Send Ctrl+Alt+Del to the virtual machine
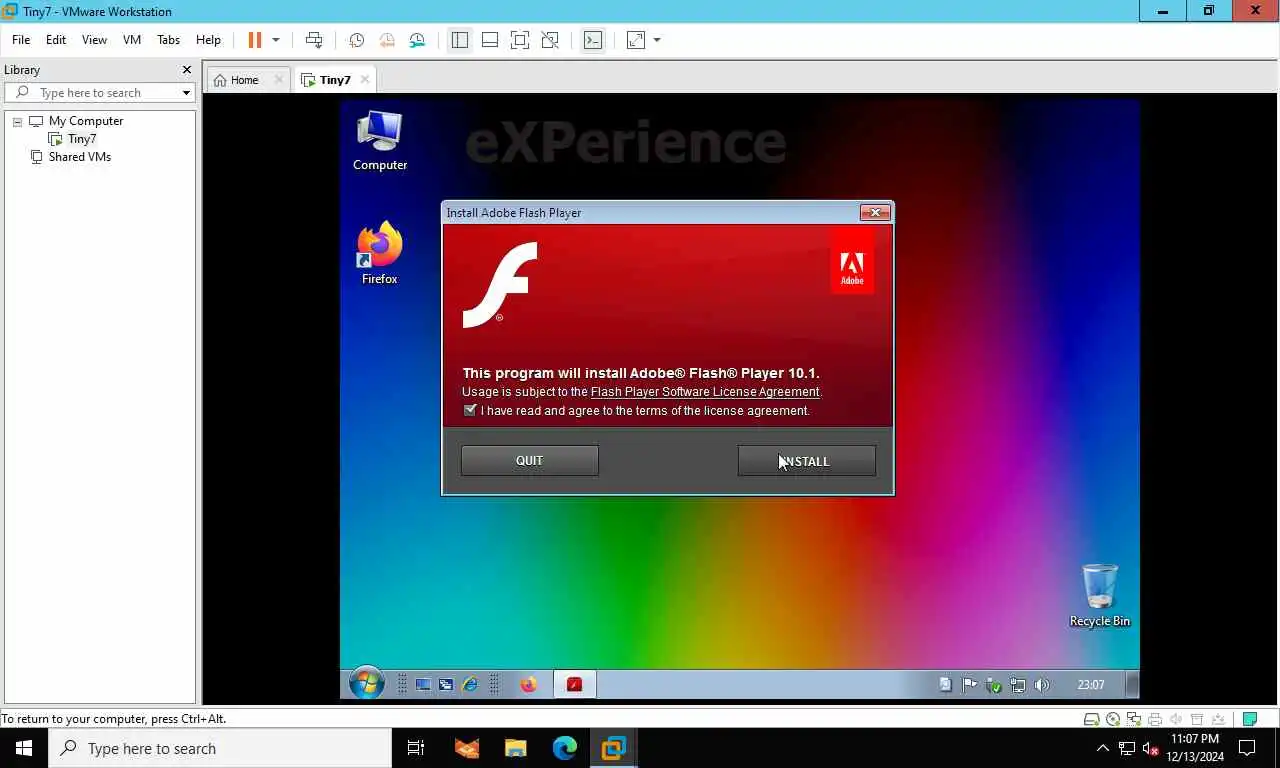The height and width of the screenshot is (768, 1280). [314, 40]
